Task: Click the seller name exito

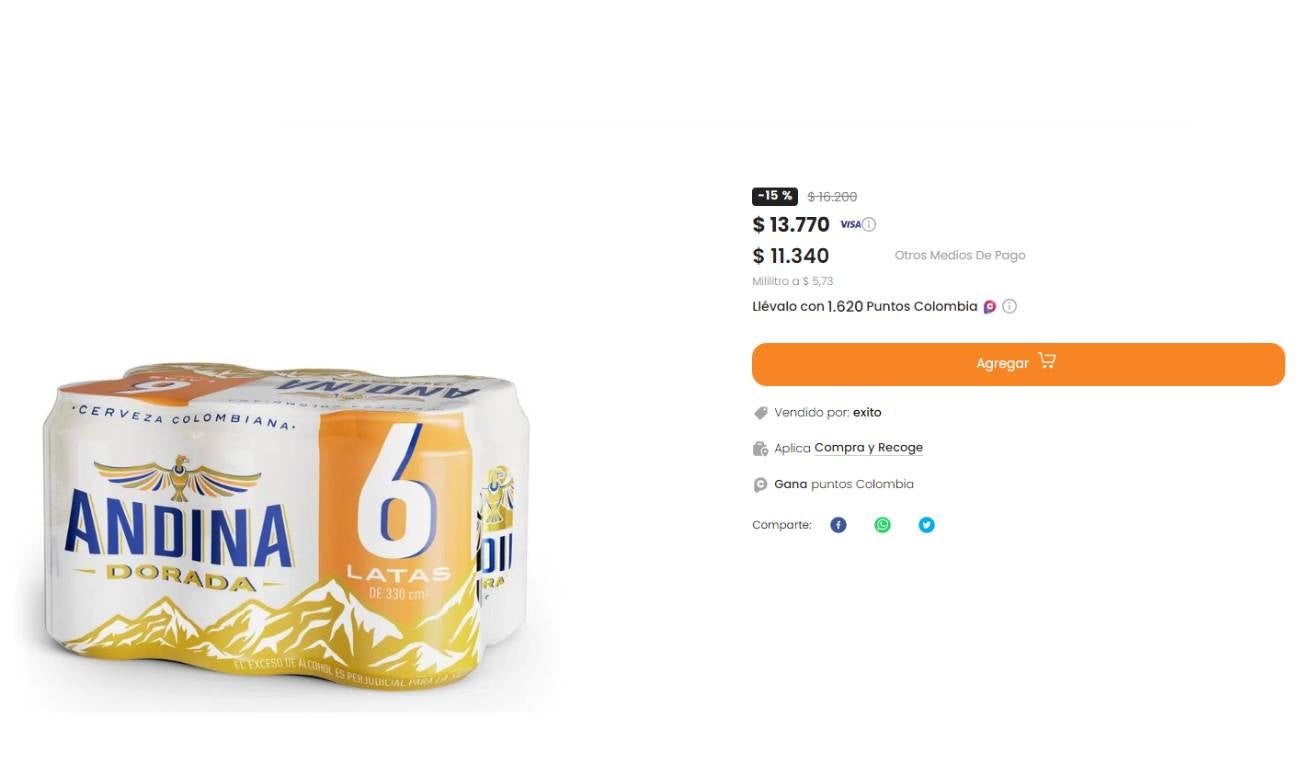Action: [866, 412]
